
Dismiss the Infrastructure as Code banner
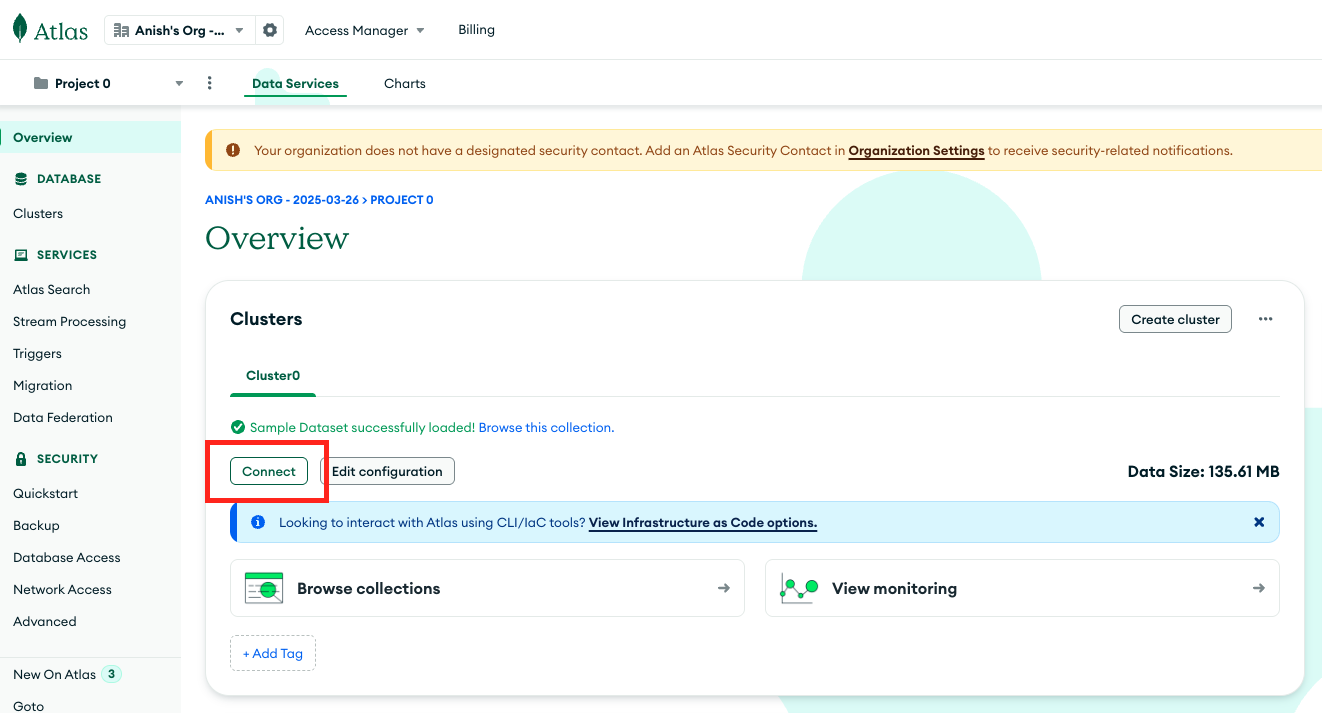tap(1258, 521)
